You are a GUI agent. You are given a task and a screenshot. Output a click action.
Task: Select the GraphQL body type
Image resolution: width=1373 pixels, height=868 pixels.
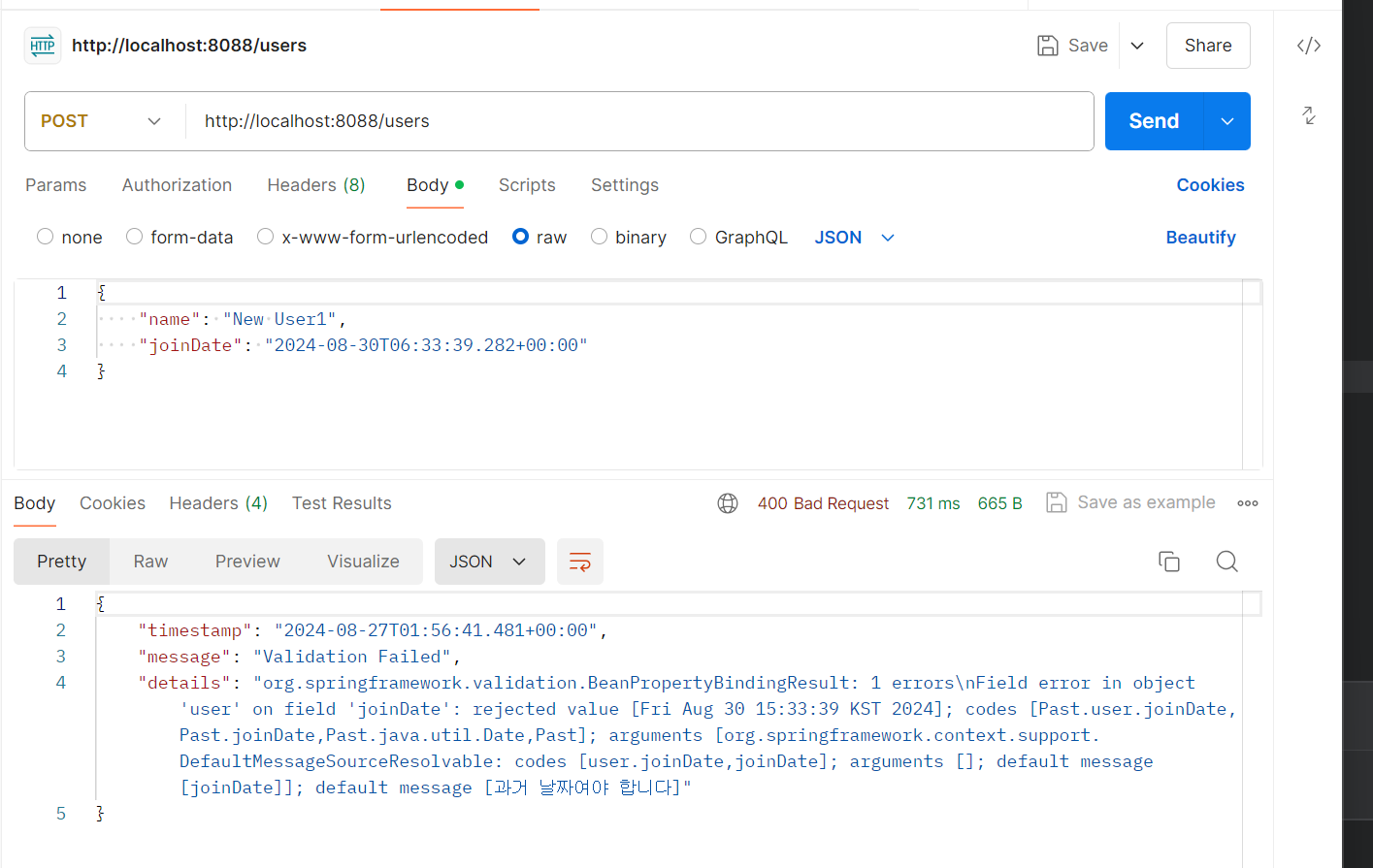tap(698, 237)
